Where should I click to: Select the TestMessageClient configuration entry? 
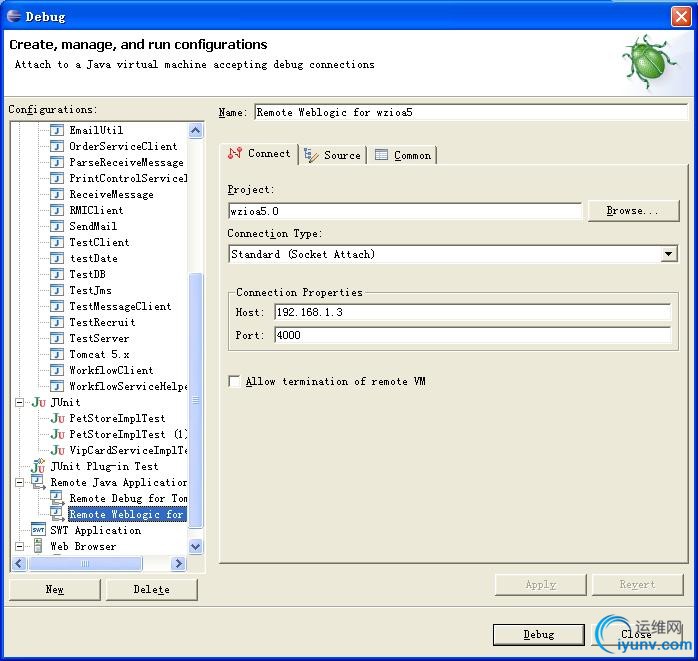pos(120,307)
